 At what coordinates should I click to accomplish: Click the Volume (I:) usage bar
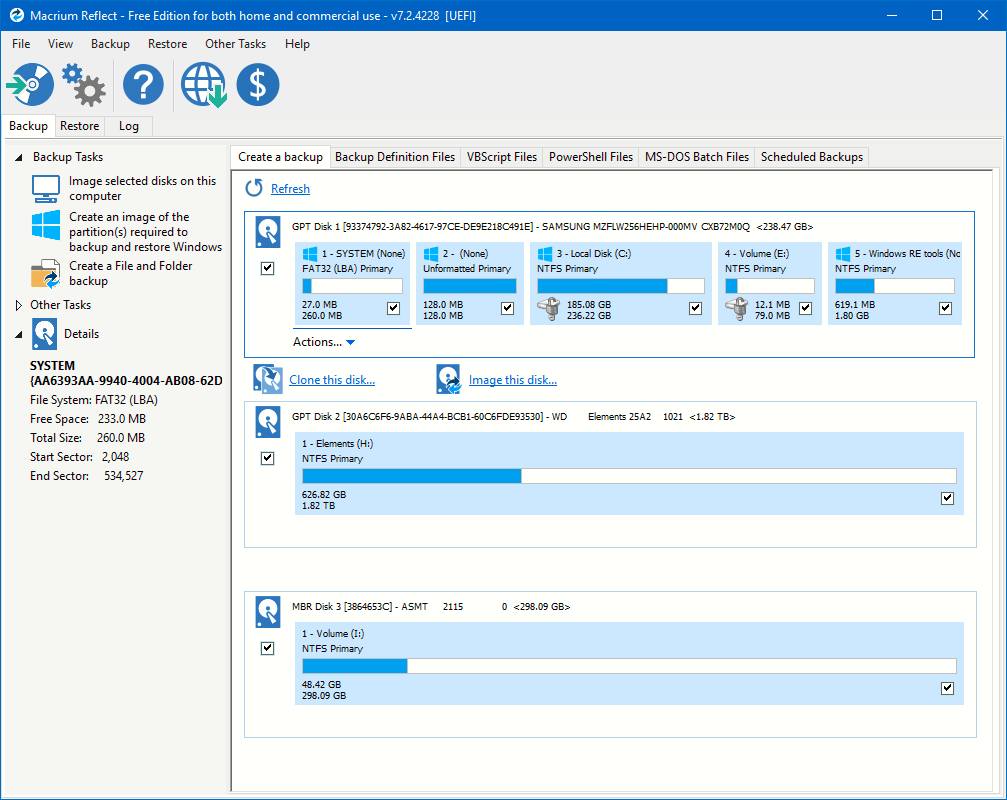point(629,666)
